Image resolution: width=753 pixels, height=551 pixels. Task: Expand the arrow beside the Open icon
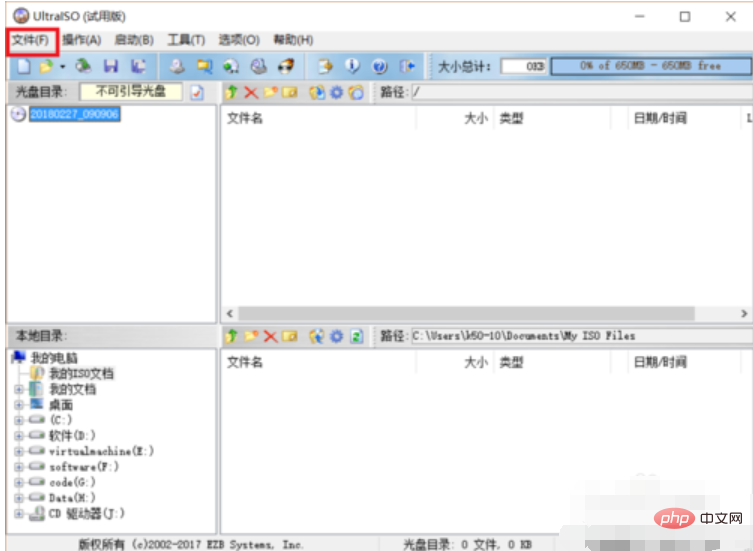coord(62,66)
